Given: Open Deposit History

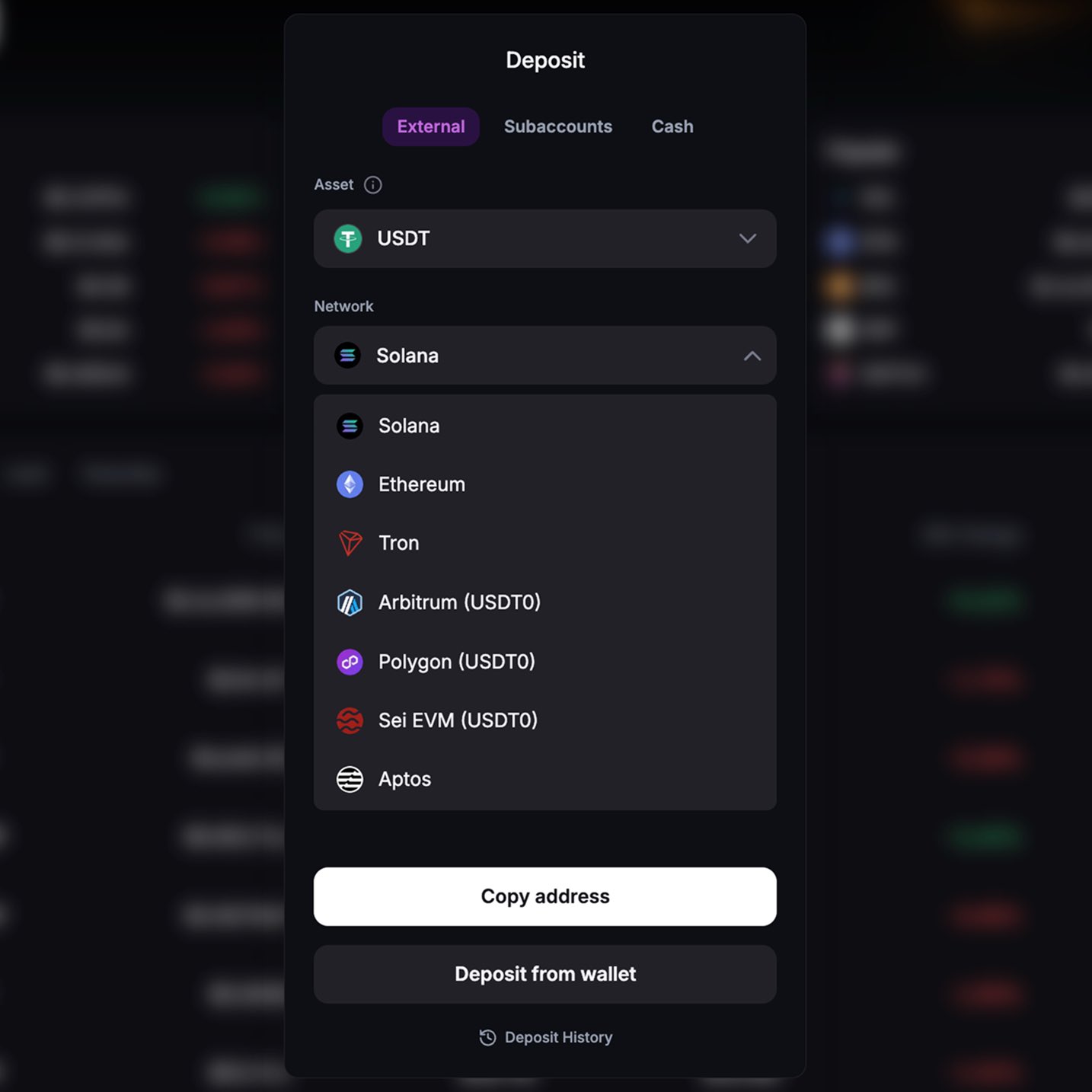Looking at the screenshot, I should point(544,1037).
